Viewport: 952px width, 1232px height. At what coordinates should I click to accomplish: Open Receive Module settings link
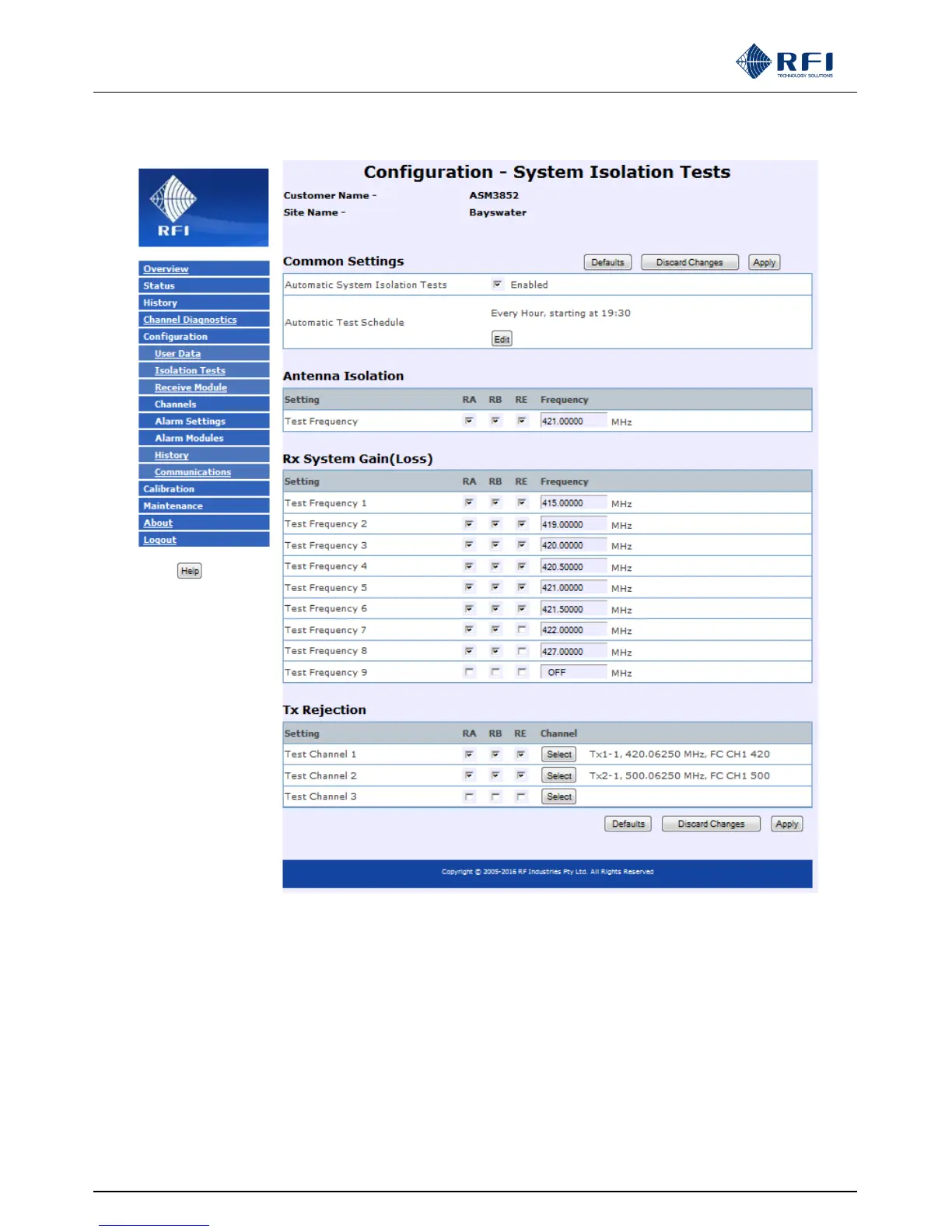191,387
